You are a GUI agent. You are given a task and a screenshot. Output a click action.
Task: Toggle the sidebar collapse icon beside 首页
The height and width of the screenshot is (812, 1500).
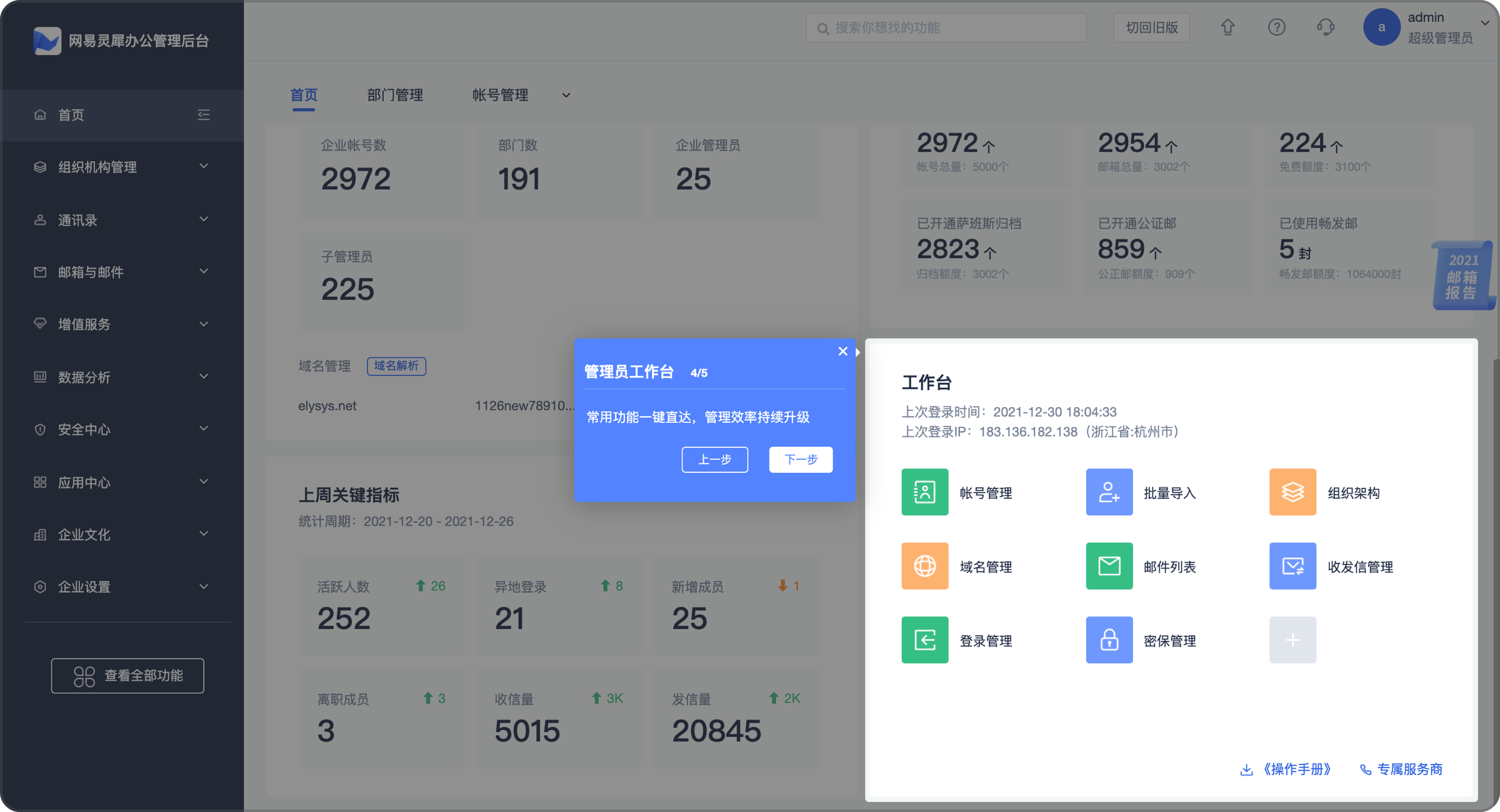coord(204,114)
